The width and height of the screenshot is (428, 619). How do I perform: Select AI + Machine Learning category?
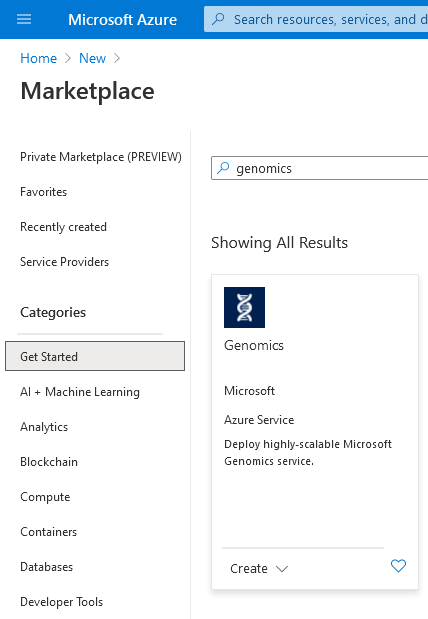tap(80, 392)
